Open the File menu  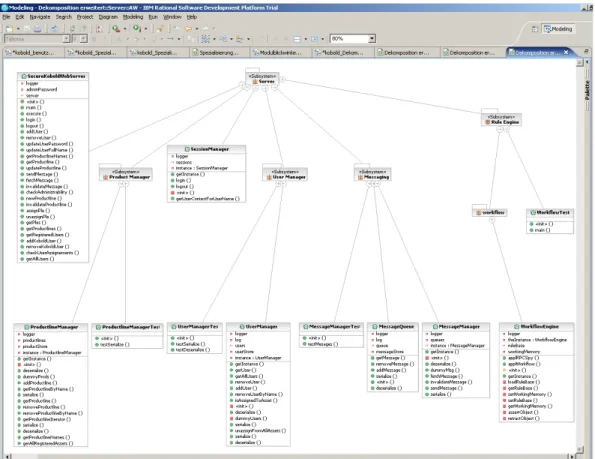tap(6, 17)
